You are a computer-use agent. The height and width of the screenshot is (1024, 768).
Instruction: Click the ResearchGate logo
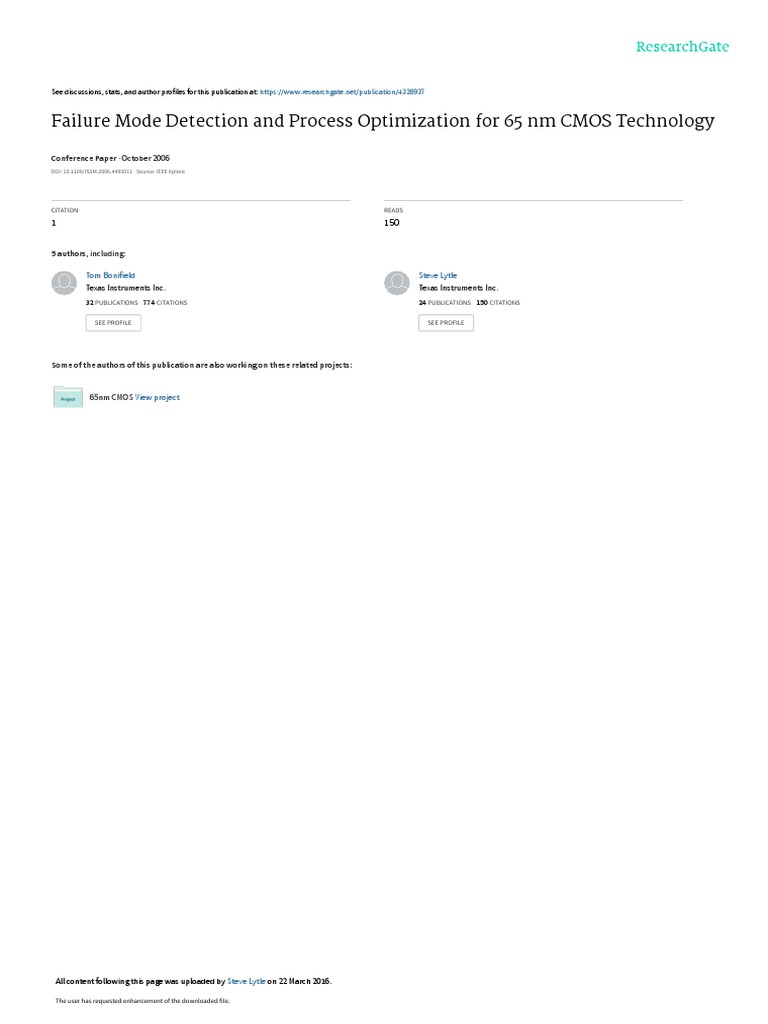(682, 46)
